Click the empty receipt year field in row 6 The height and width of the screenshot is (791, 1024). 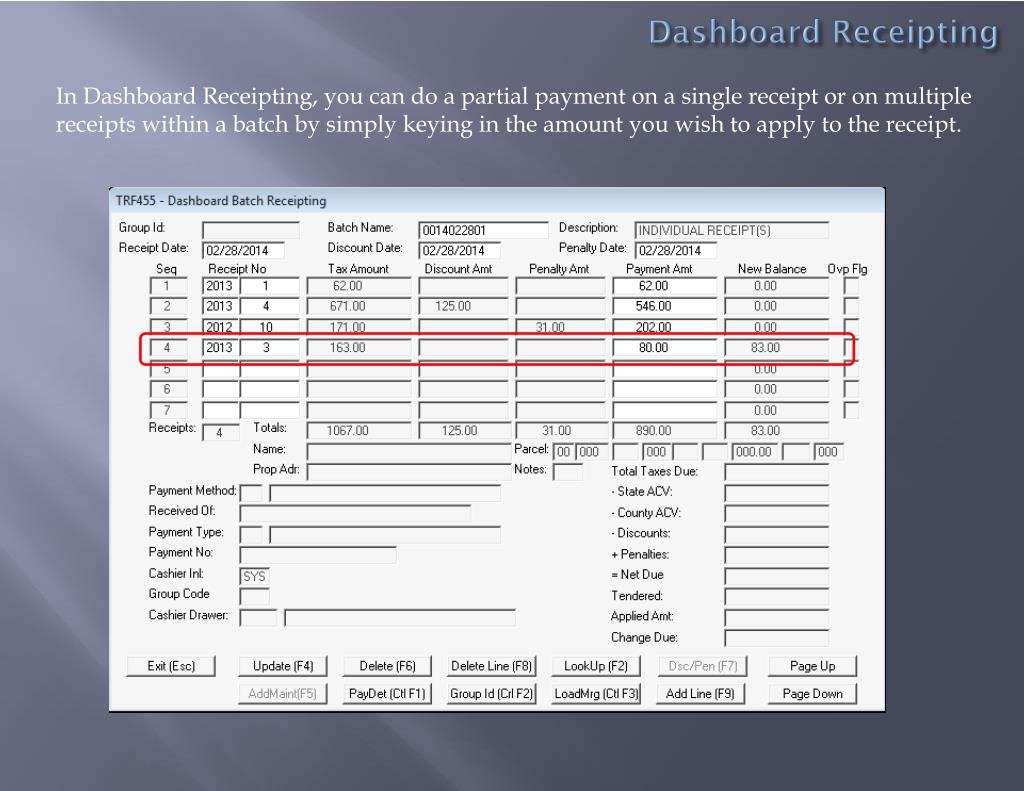[x=220, y=389]
